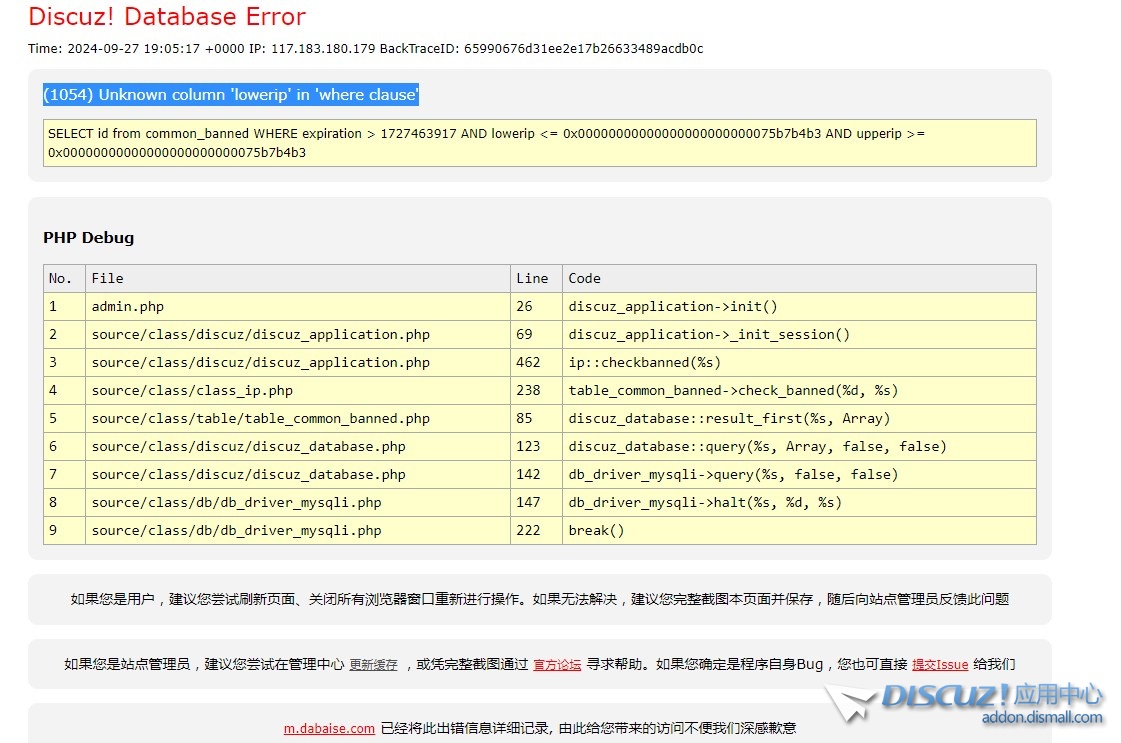Click line number 238 cell
The width and height of the screenshot is (1121, 743).
tap(536, 390)
